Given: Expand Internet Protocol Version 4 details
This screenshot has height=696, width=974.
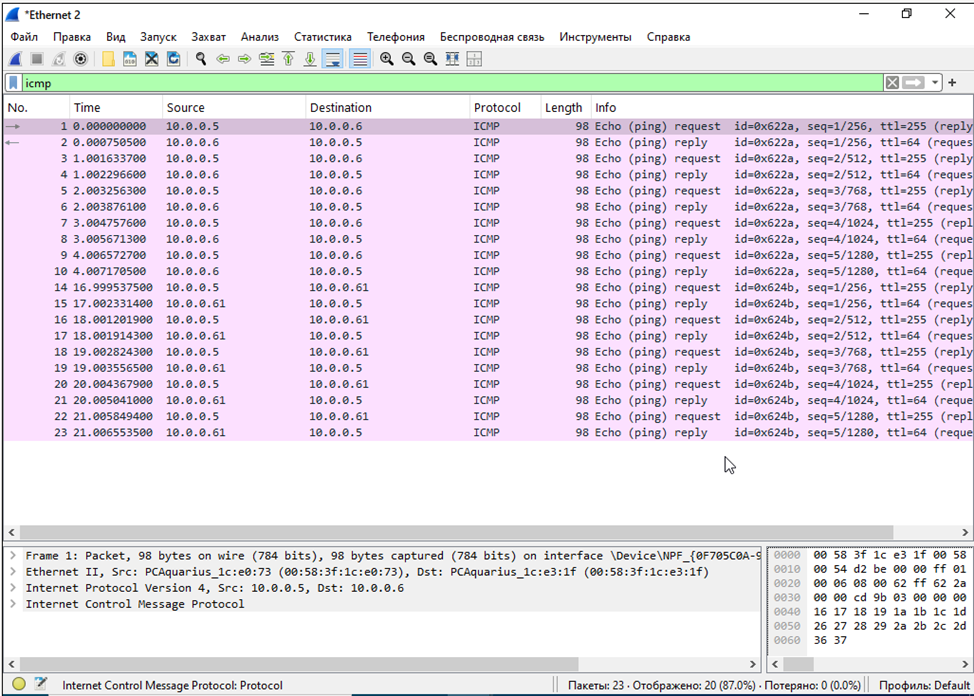Looking at the screenshot, I should (13, 588).
